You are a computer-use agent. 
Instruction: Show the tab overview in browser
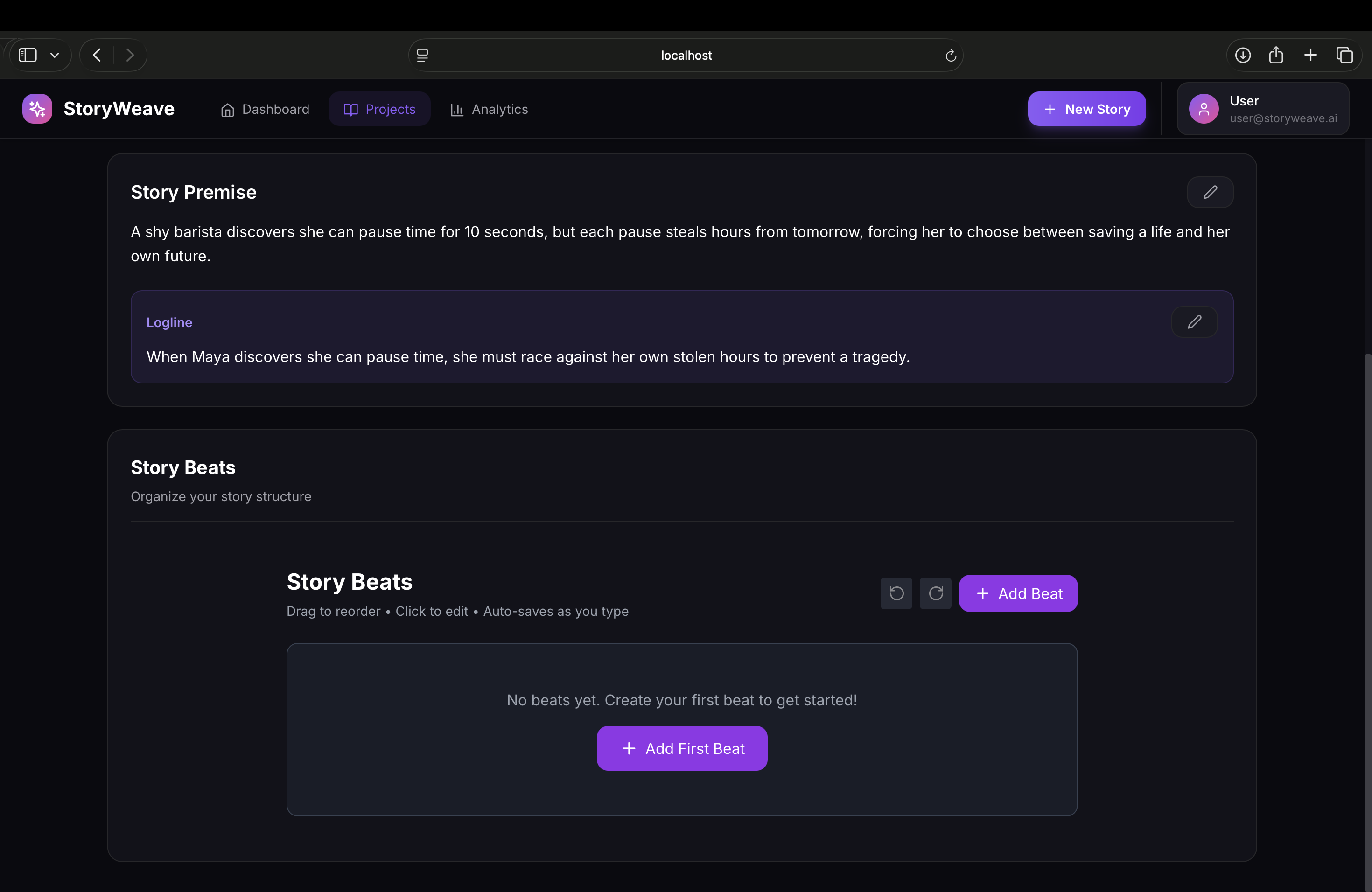coord(1344,56)
